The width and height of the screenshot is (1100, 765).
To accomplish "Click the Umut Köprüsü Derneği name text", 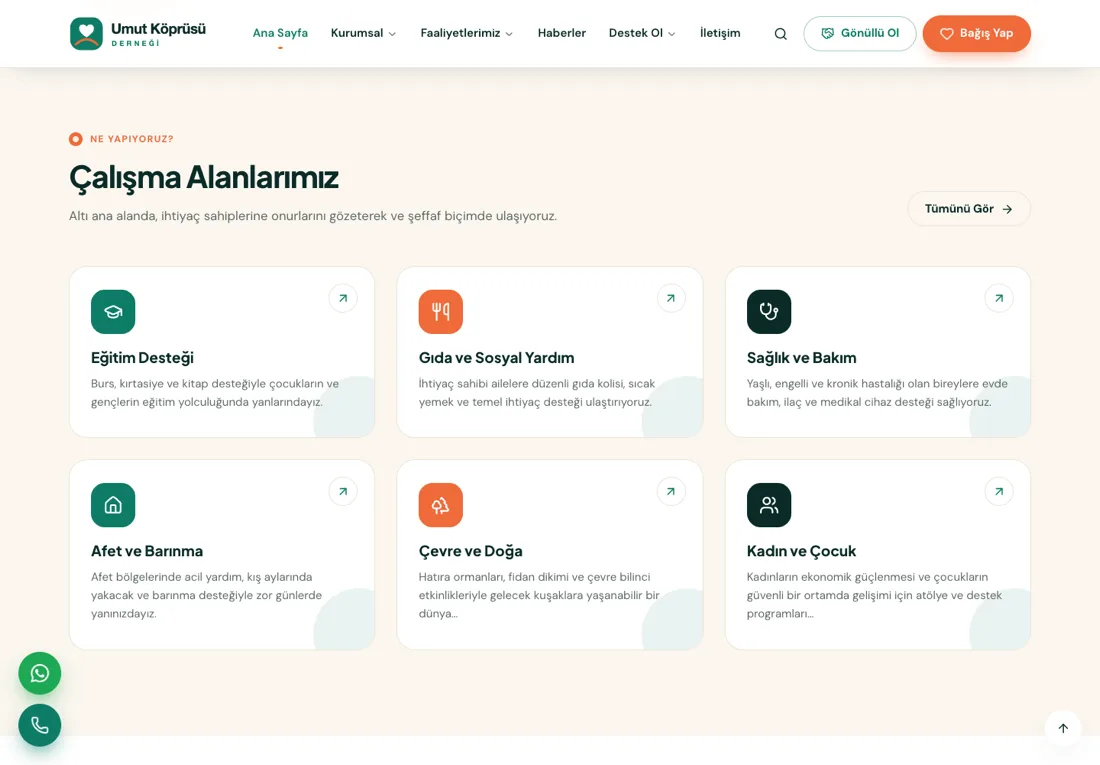I will click(x=159, y=34).
